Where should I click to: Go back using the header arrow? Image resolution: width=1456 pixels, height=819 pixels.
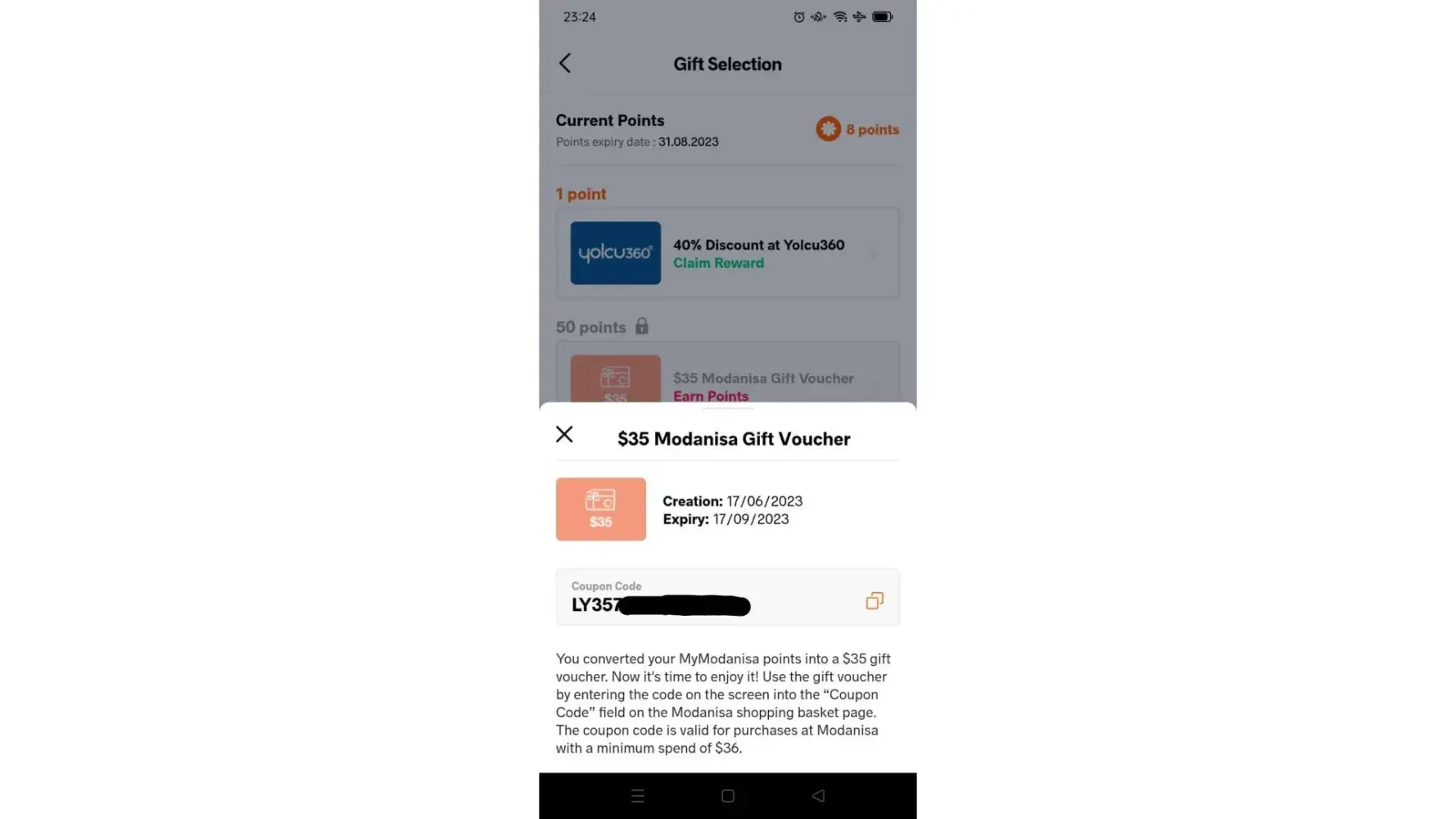click(x=564, y=64)
